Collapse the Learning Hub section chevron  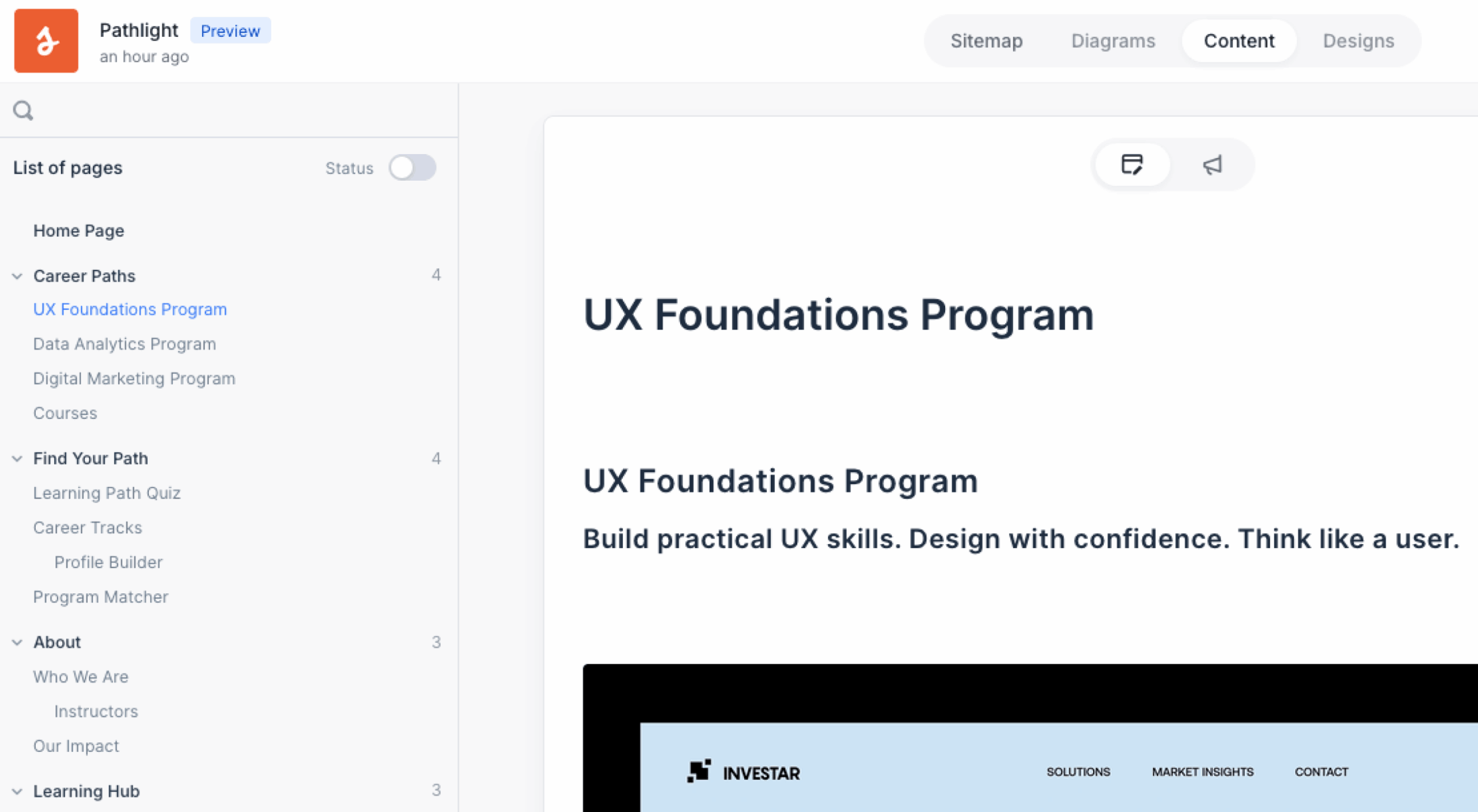17,791
